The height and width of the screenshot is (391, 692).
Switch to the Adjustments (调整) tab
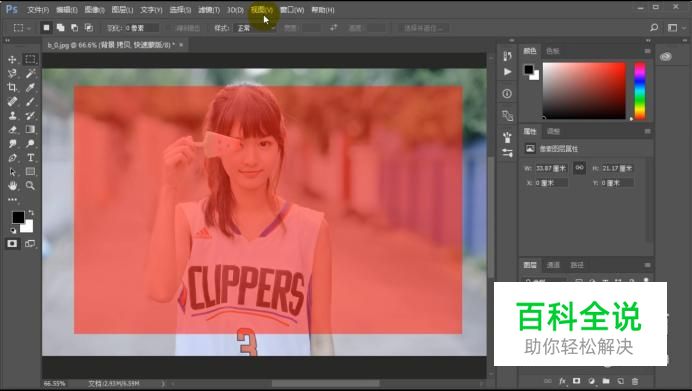553,132
